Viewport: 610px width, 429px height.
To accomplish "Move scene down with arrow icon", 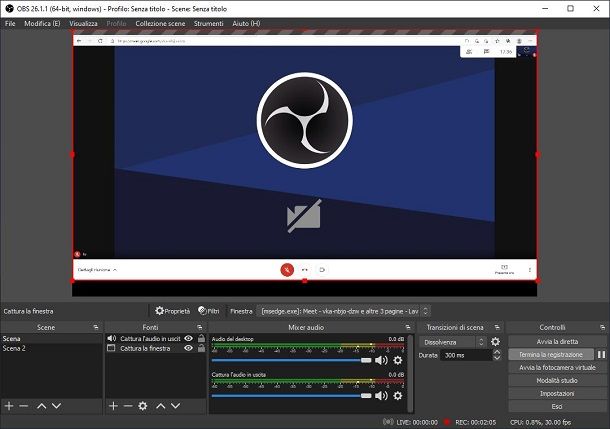I will [56, 406].
